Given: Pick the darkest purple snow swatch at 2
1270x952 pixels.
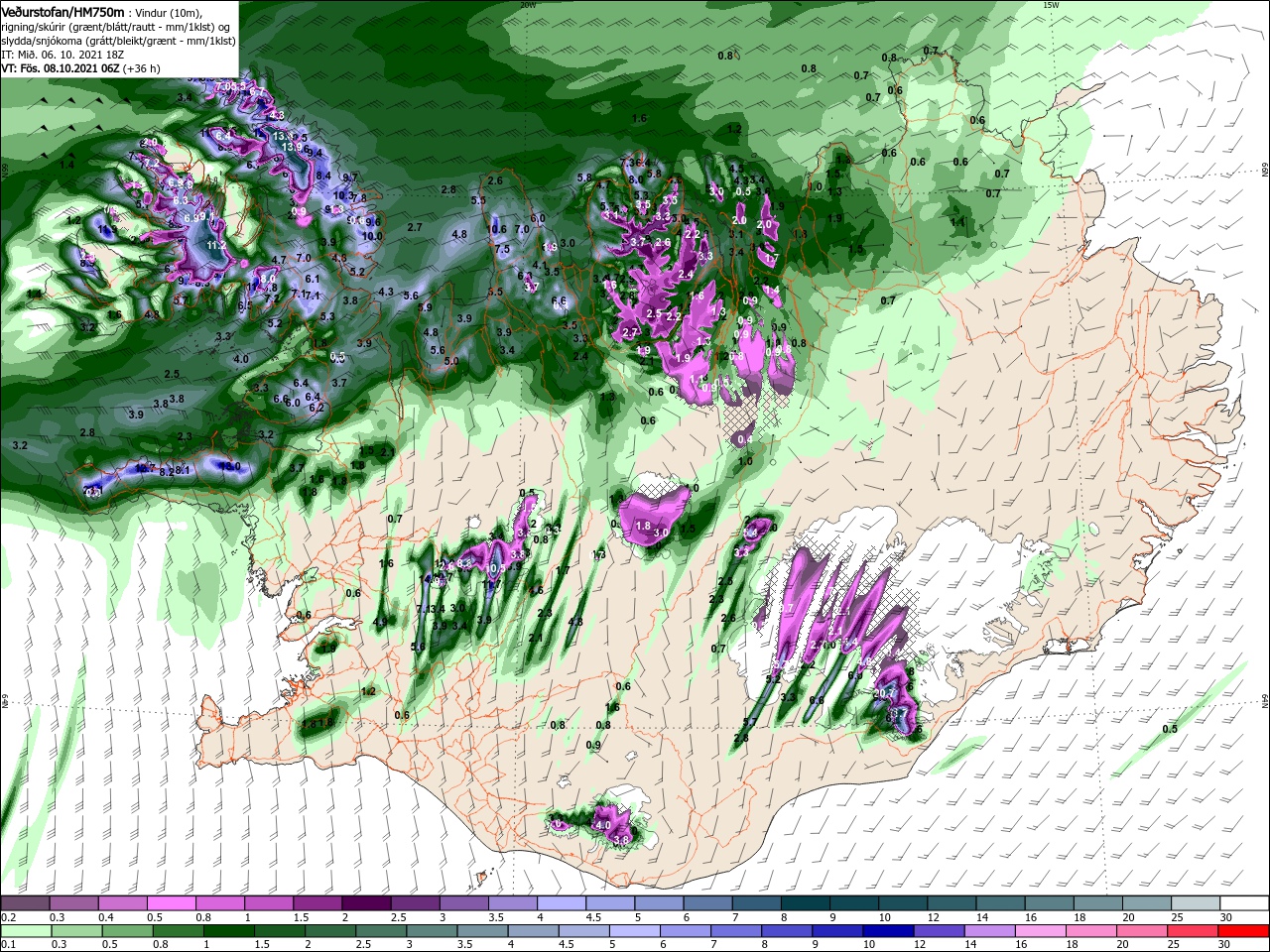Looking at the screenshot, I should [366, 903].
